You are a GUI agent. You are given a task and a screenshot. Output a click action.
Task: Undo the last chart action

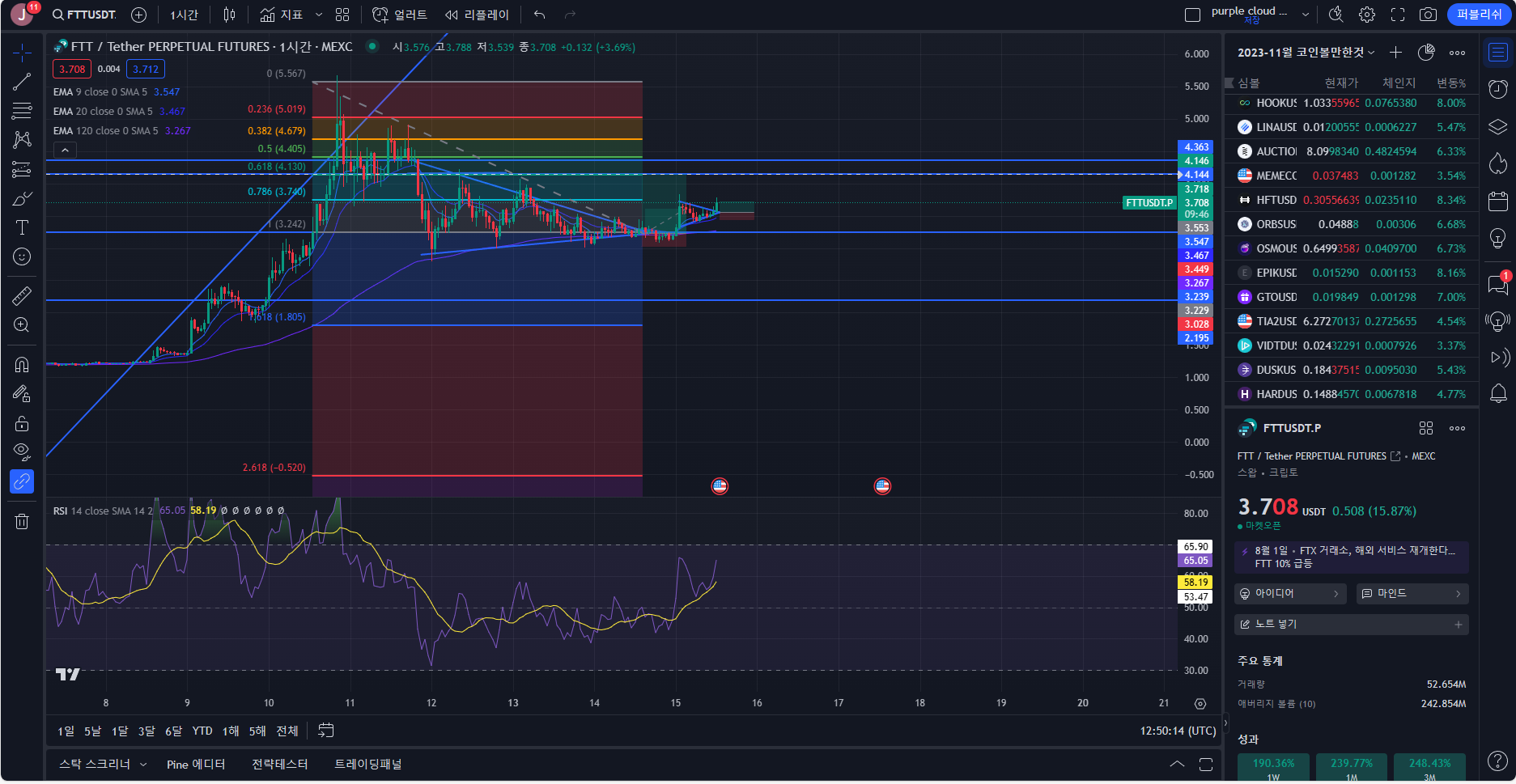[540, 15]
